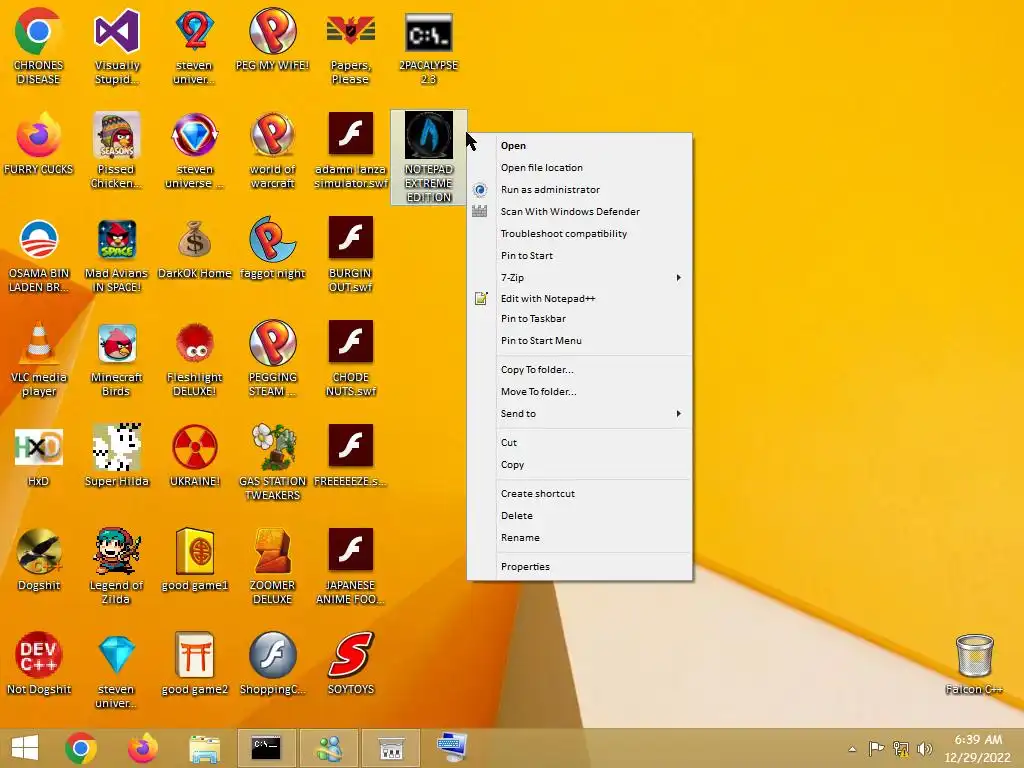
Task: Click the GAS STATION TWEAKERS plant icon
Action: (x=273, y=463)
